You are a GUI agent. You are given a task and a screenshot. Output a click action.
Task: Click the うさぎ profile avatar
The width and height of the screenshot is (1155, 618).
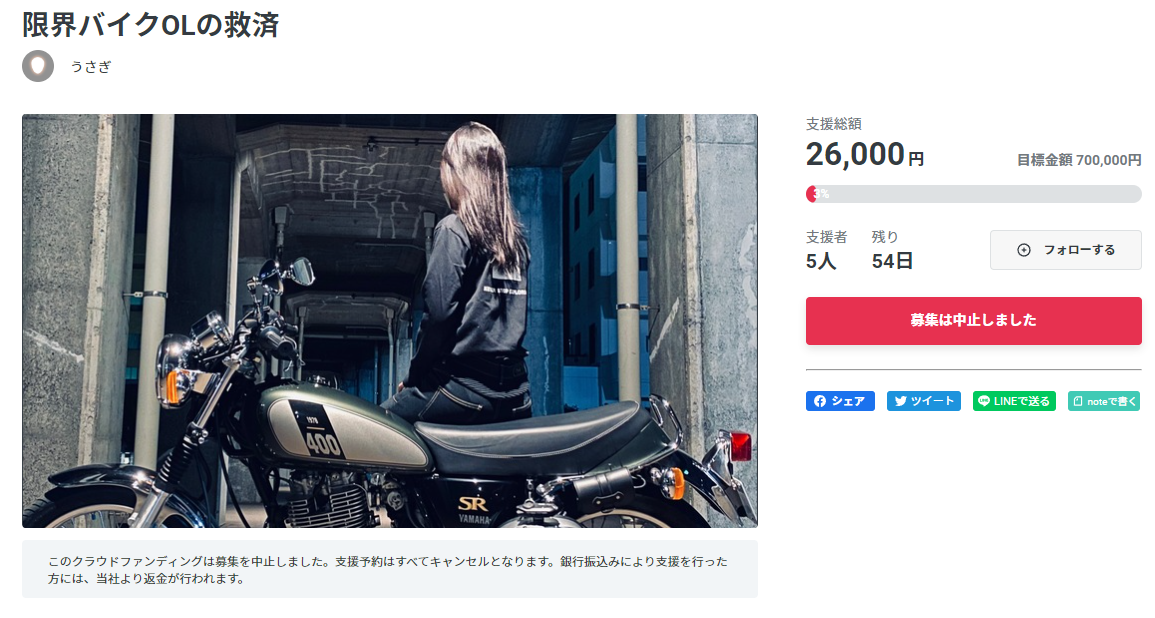point(38,66)
